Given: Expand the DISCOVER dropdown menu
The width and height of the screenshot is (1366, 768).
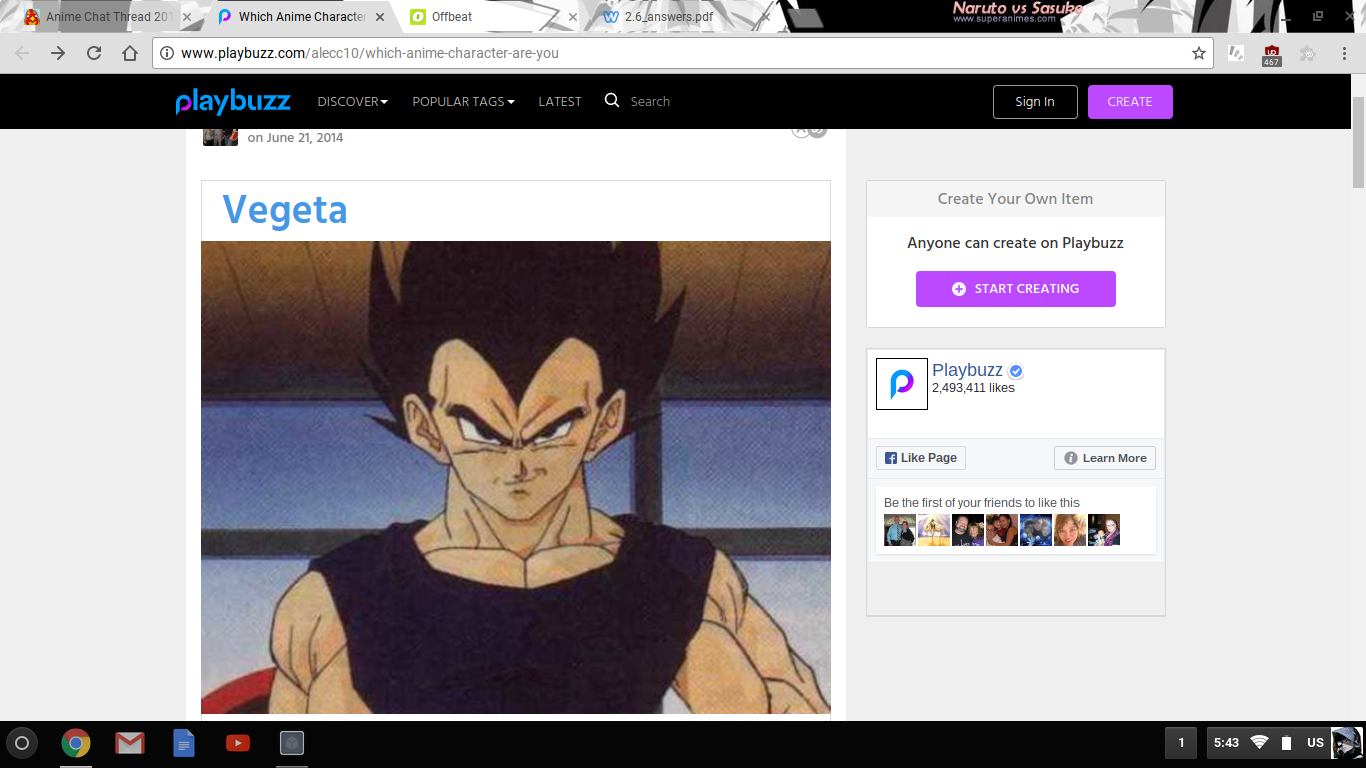Looking at the screenshot, I should (x=352, y=101).
